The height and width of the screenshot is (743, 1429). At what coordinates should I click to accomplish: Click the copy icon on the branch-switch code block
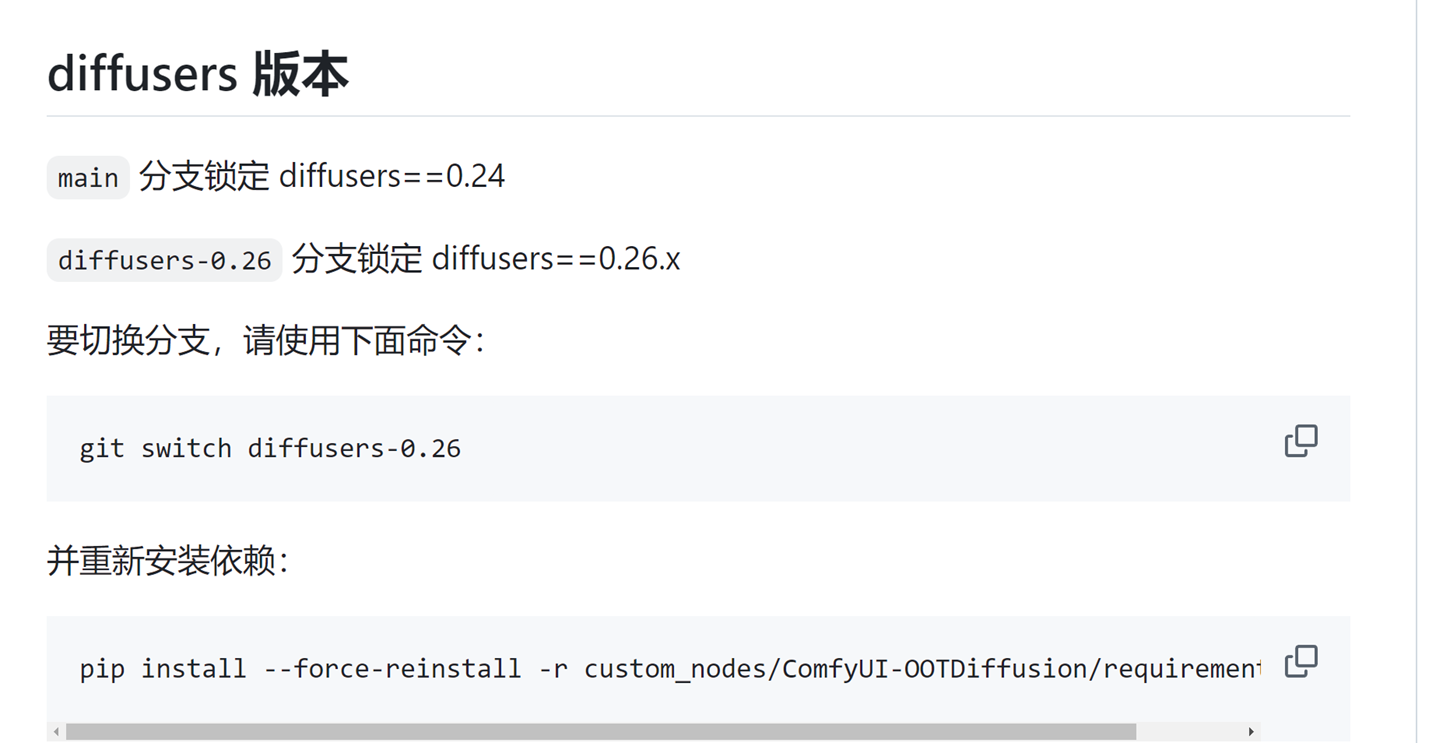(x=1300, y=440)
